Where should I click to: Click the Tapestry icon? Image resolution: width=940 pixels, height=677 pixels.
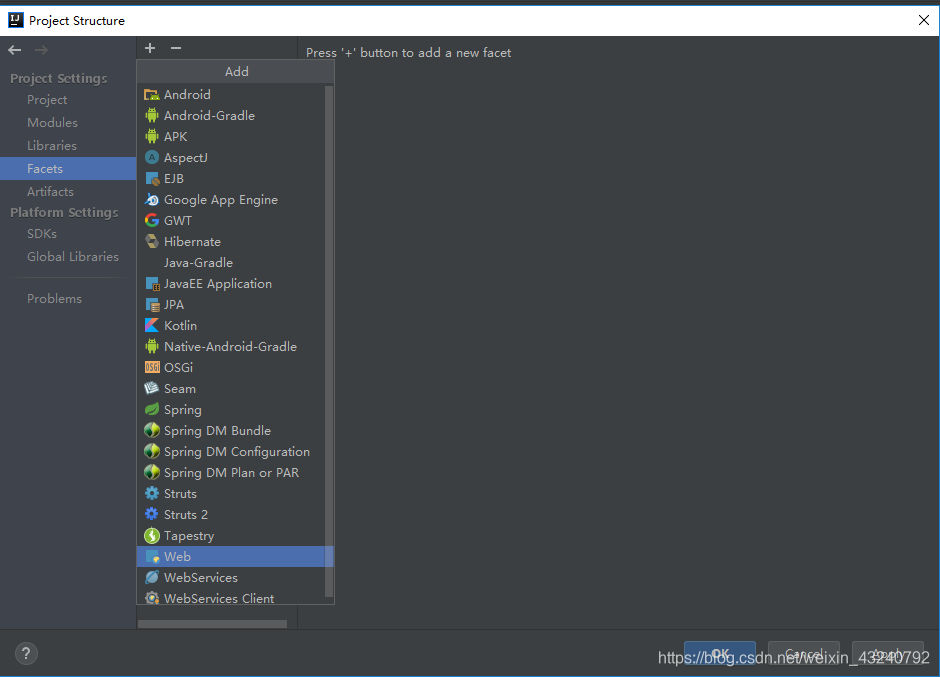pos(152,535)
